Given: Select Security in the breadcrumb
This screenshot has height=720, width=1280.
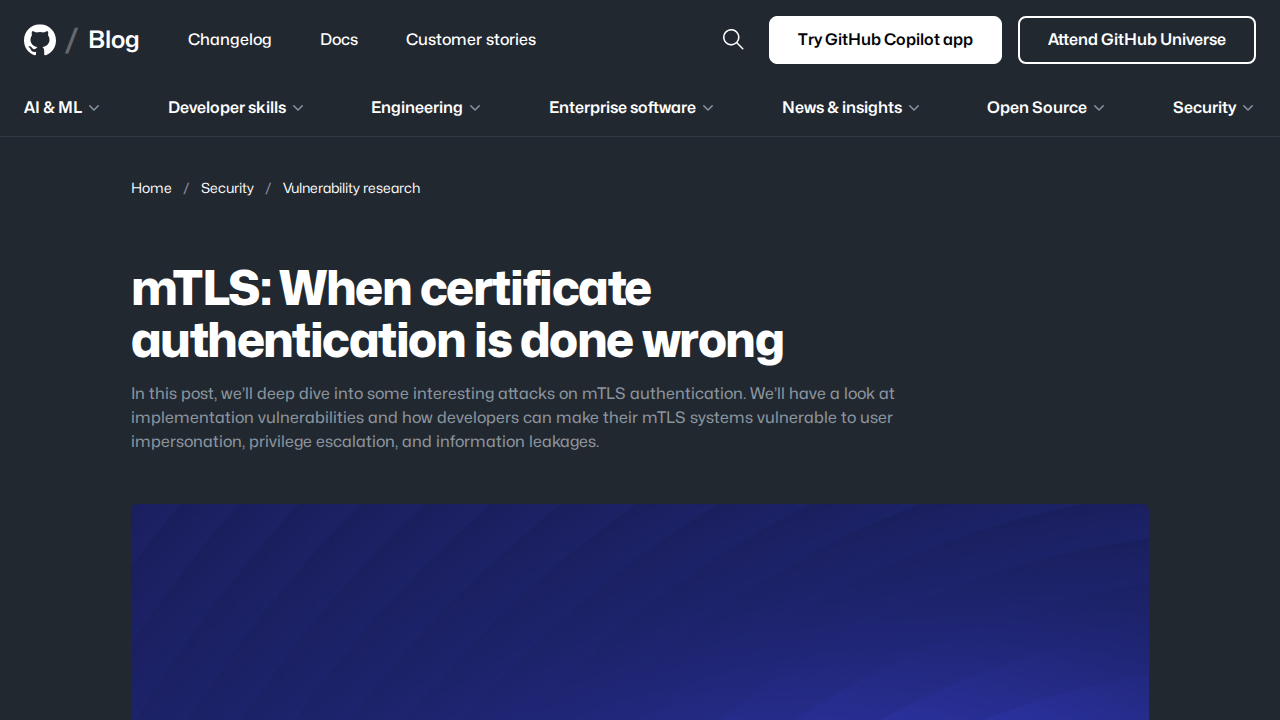Looking at the screenshot, I should 227,188.
